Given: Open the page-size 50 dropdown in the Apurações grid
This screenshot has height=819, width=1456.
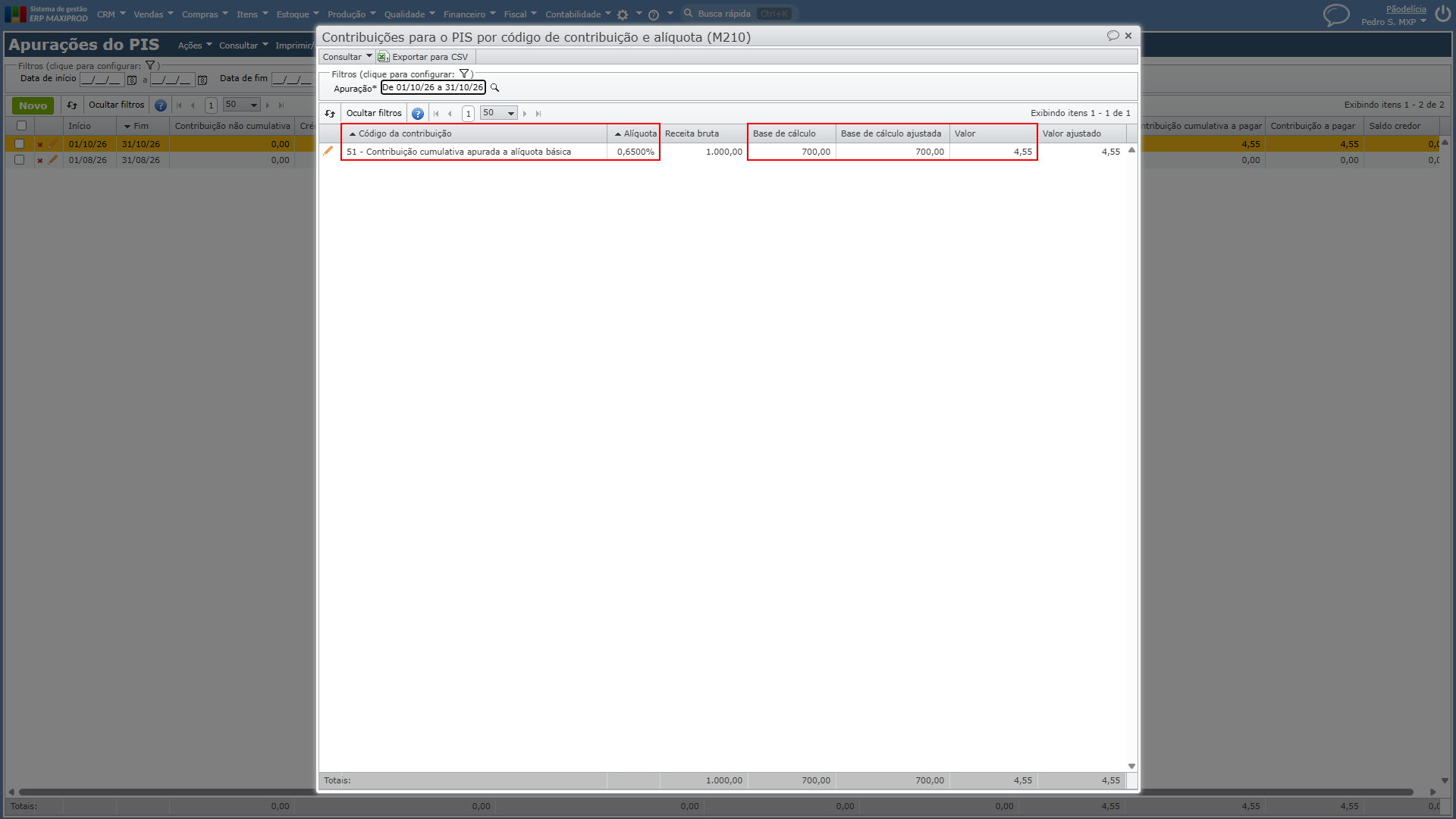Looking at the screenshot, I should point(242,105).
